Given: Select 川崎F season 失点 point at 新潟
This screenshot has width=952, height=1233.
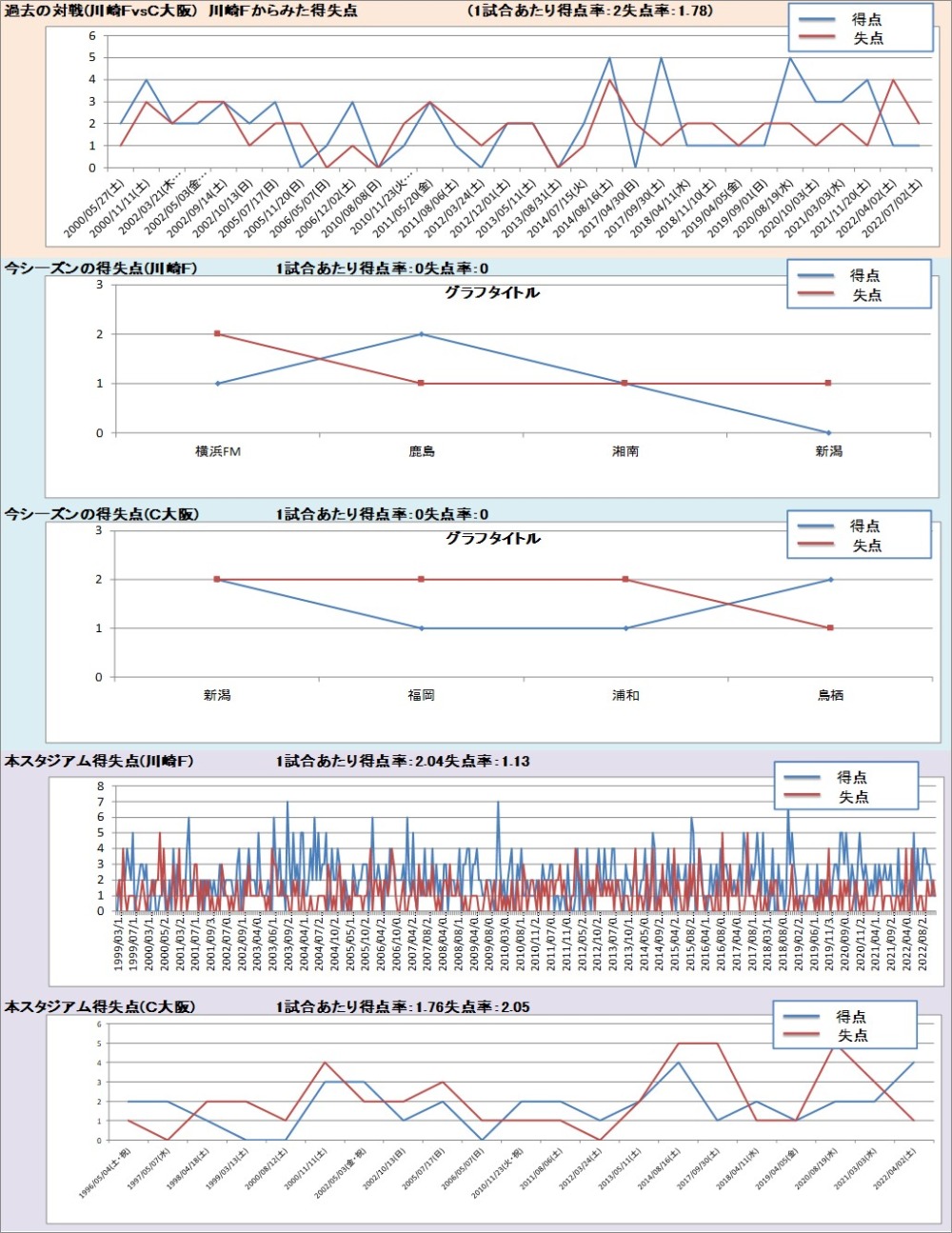Looking at the screenshot, I should tap(829, 384).
